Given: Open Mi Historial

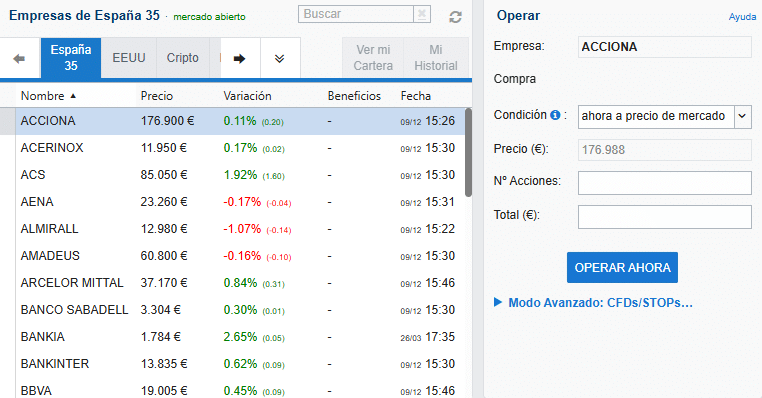Looking at the screenshot, I should [436, 58].
